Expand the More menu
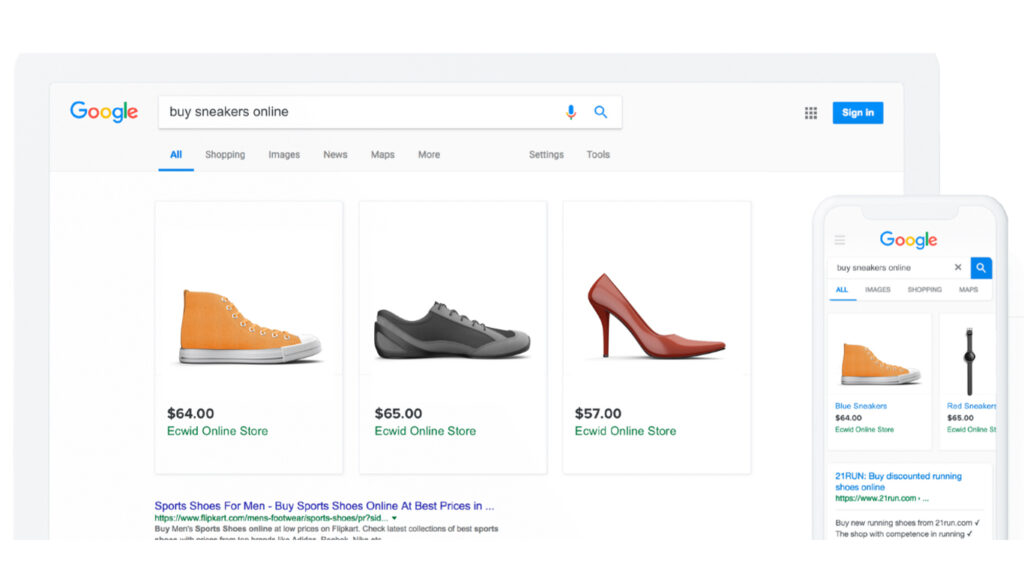The width and height of the screenshot is (1024, 576). pos(429,155)
